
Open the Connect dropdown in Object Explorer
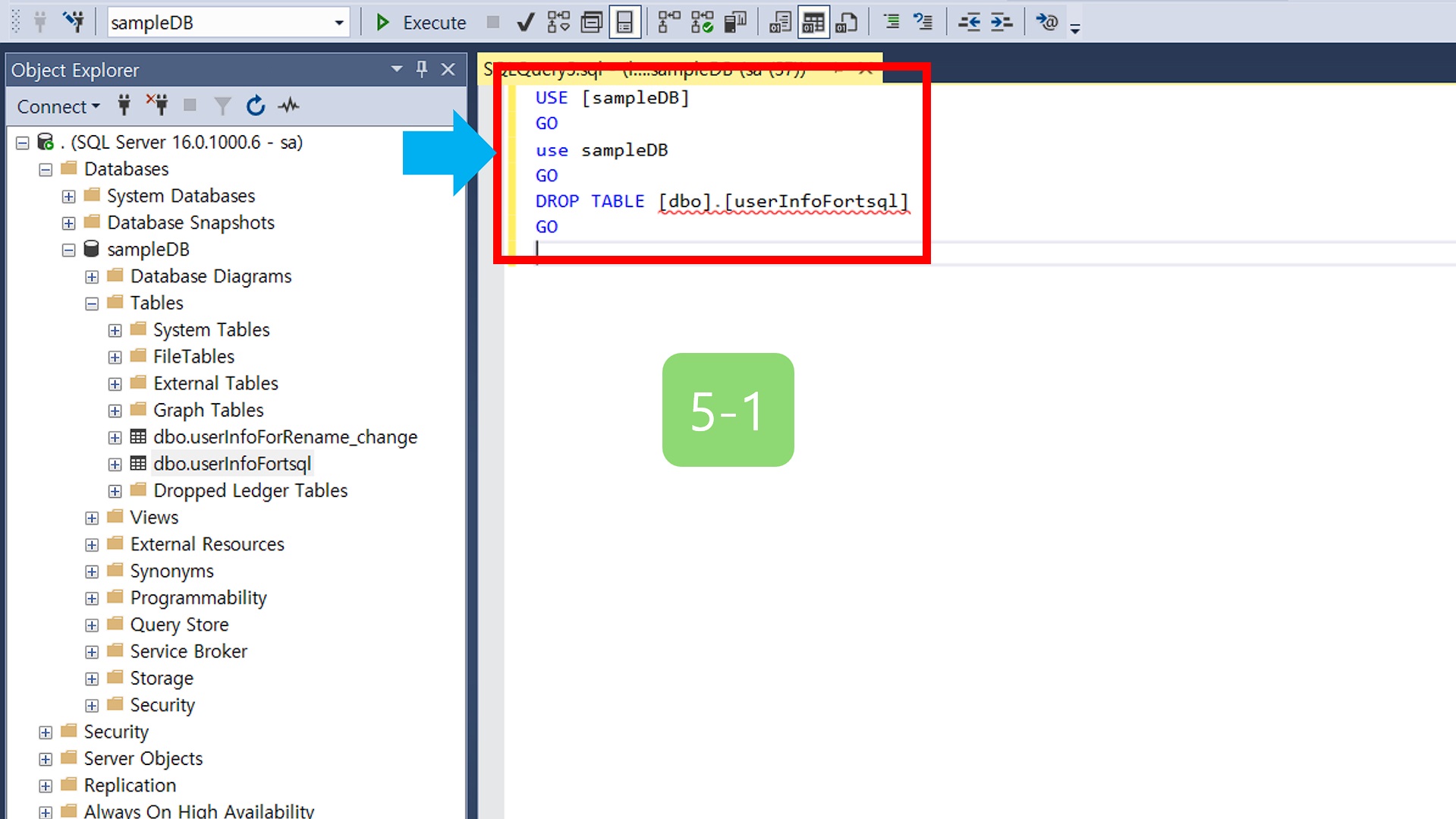[x=58, y=106]
